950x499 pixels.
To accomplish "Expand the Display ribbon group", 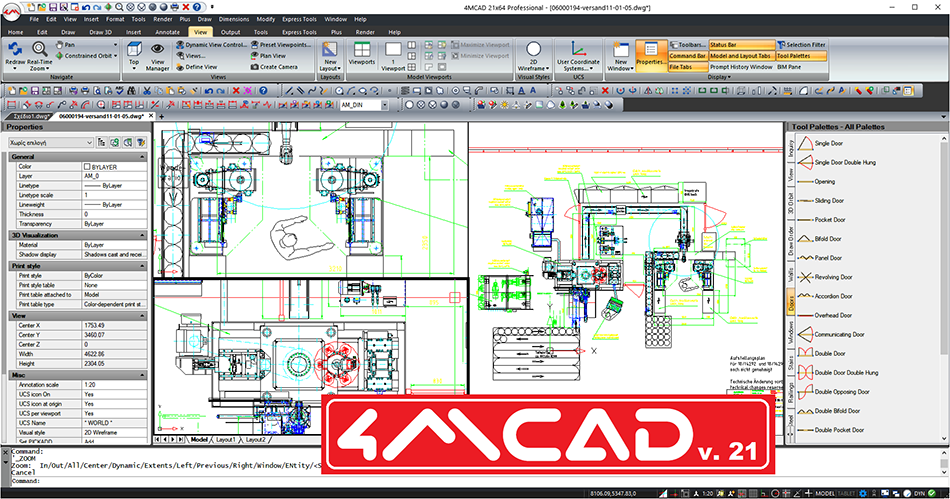I will click(x=719, y=78).
